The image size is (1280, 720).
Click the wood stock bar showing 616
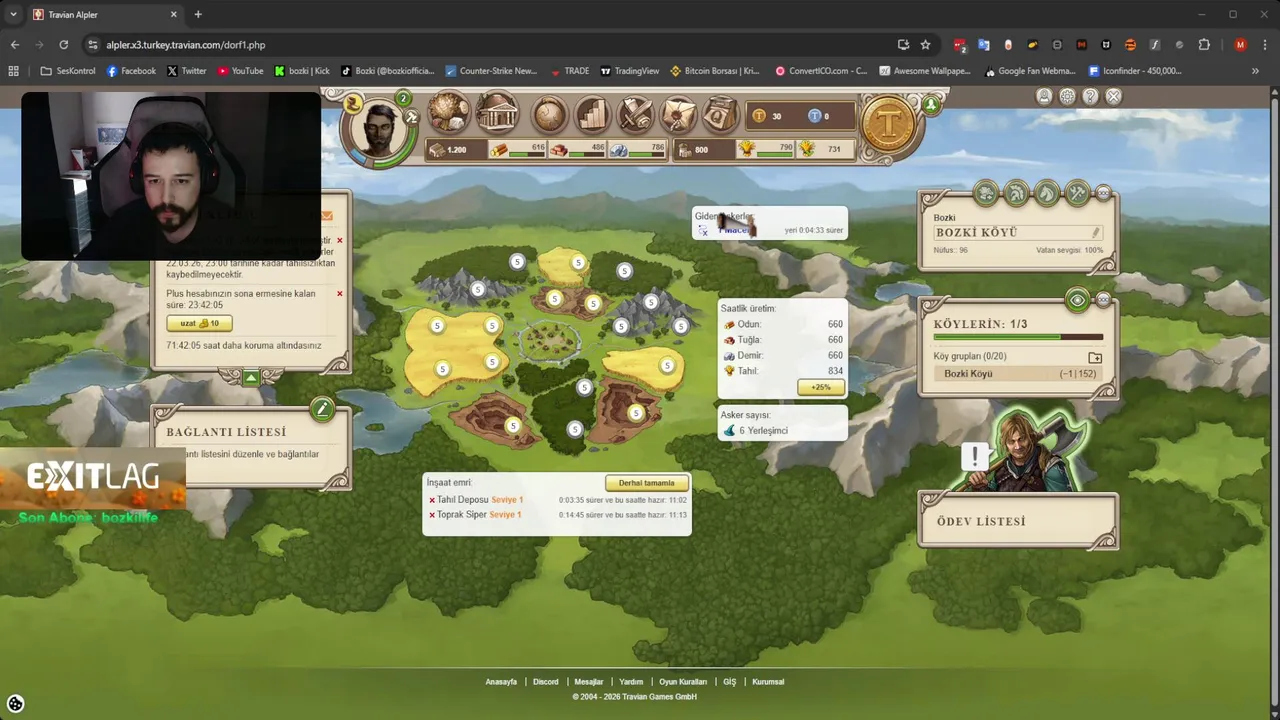[x=516, y=149]
